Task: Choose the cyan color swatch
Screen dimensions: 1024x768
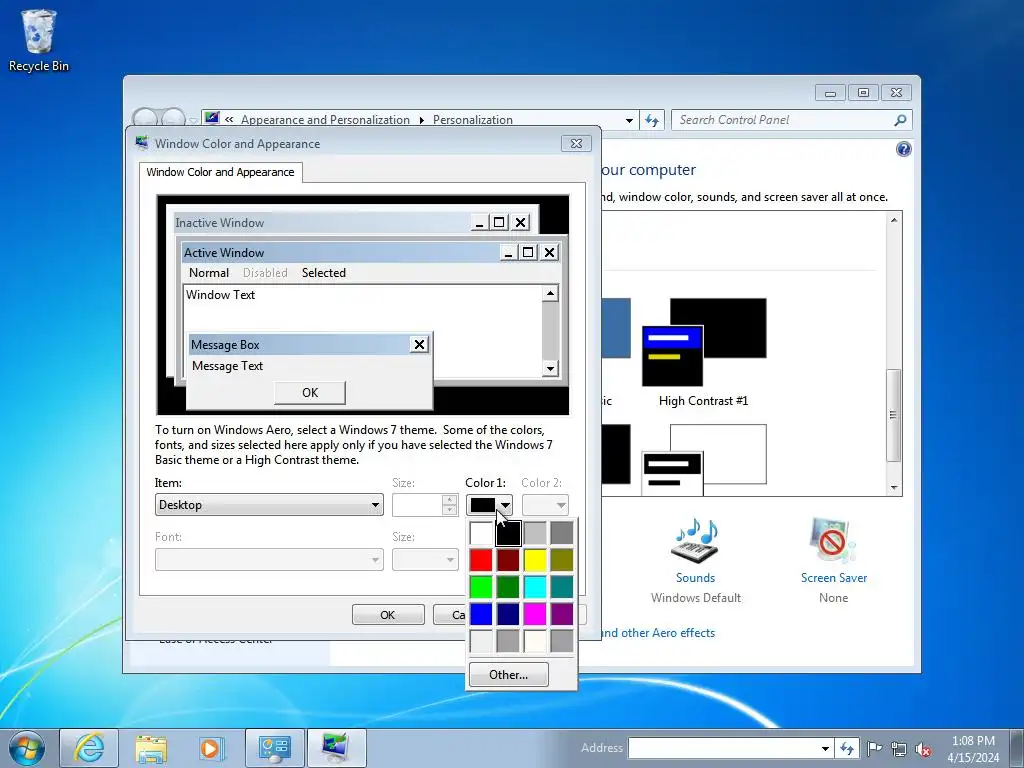Action: point(535,586)
